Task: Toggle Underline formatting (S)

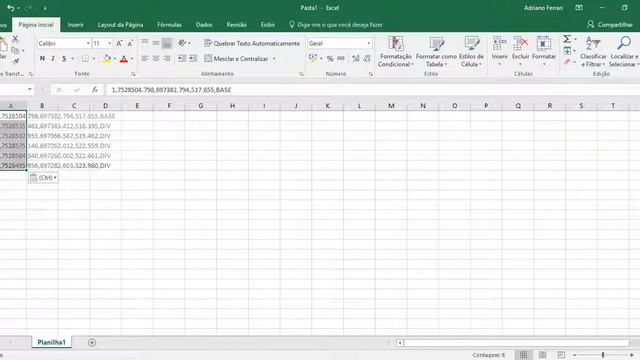Action: (x=64, y=59)
